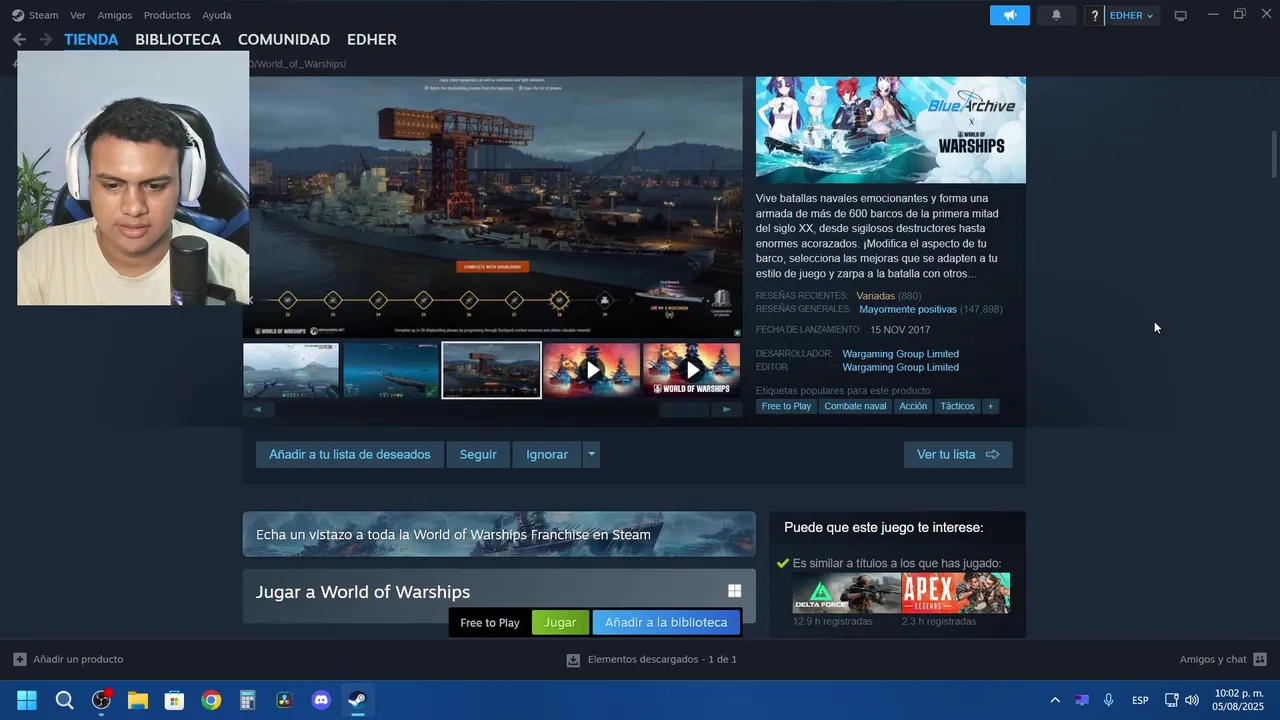
Task: Open File Explorer from taskbar
Action: 138,700
